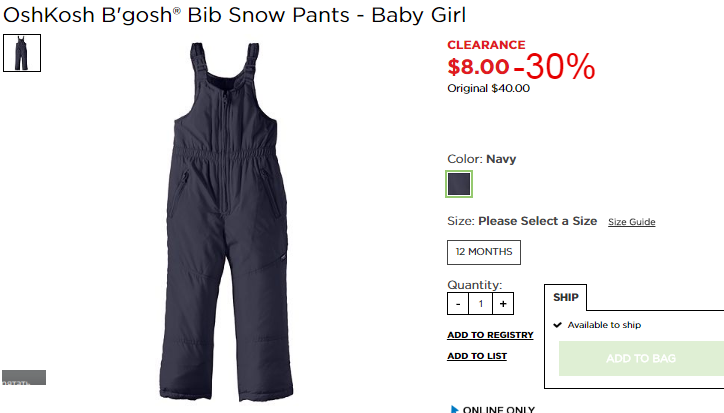
Task: Select the 12 MONTHS size option
Action: (x=483, y=252)
